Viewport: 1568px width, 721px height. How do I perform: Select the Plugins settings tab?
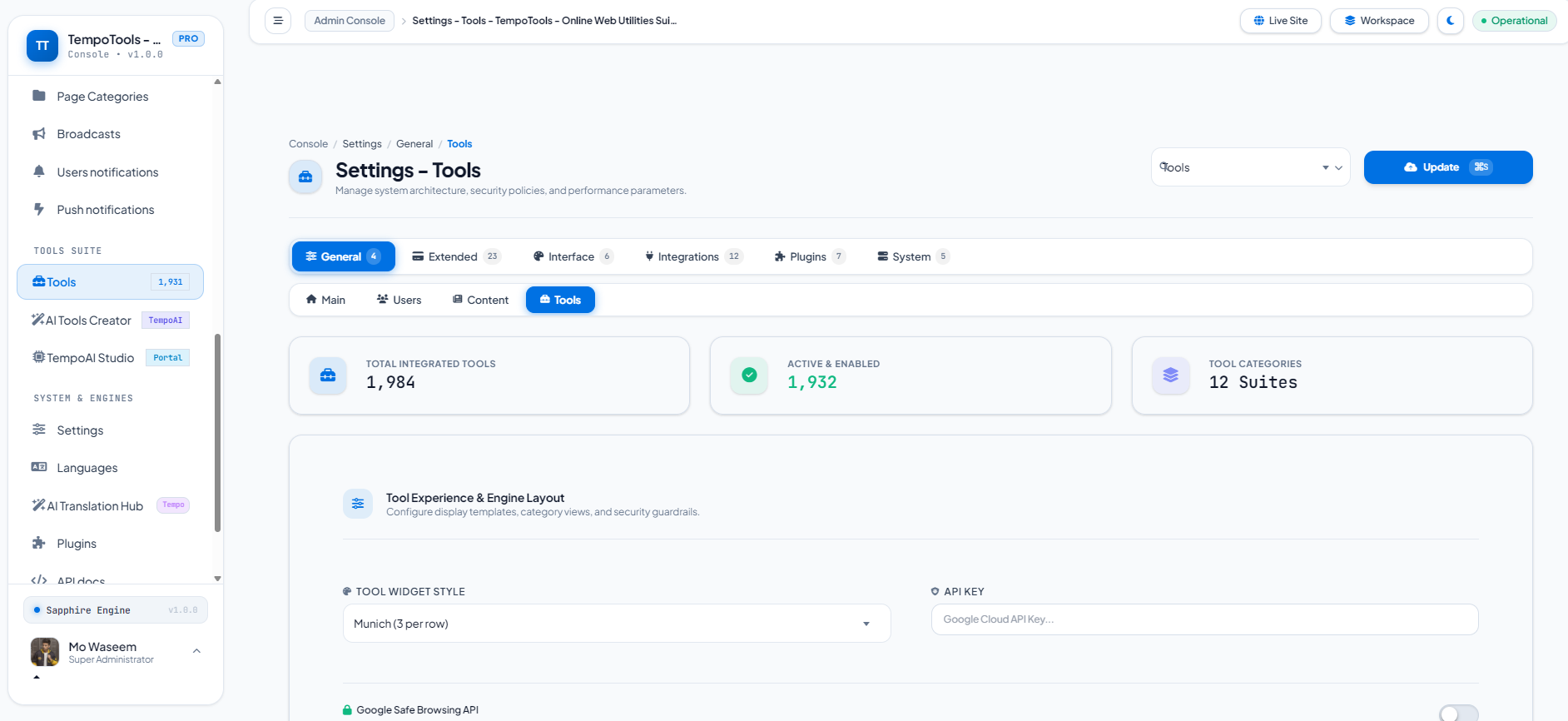810,256
